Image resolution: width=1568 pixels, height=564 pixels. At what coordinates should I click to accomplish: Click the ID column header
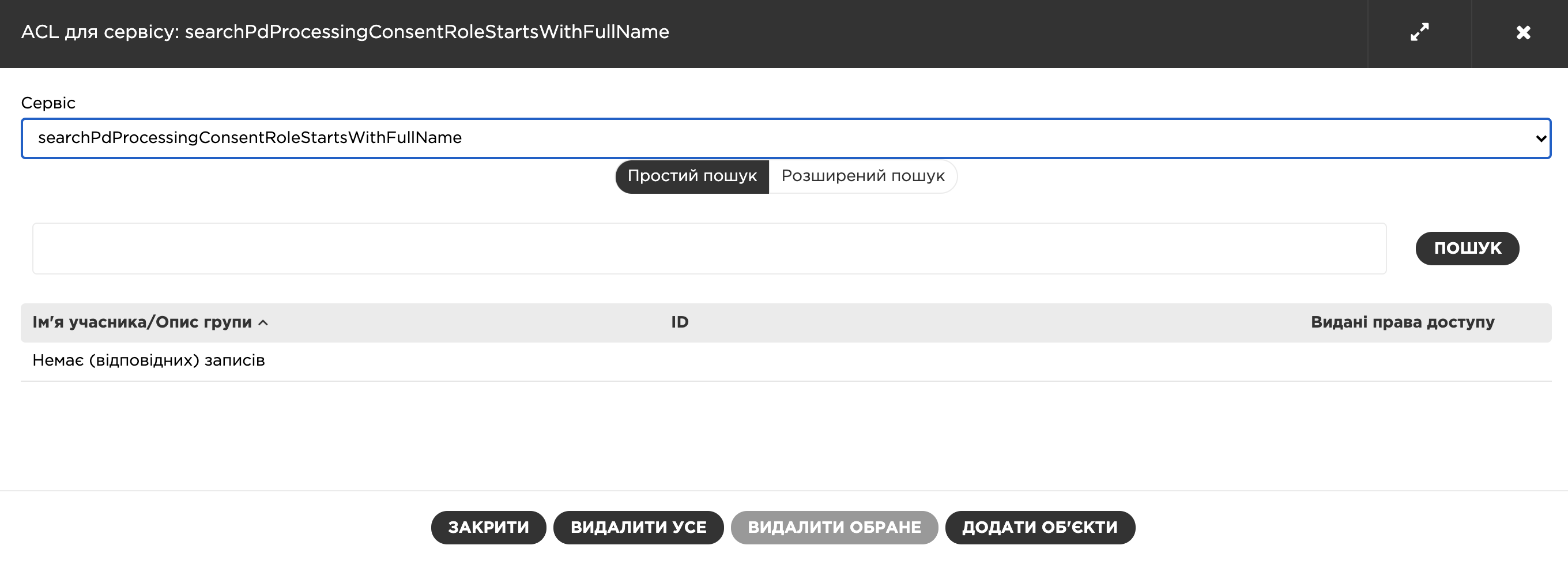tap(679, 322)
